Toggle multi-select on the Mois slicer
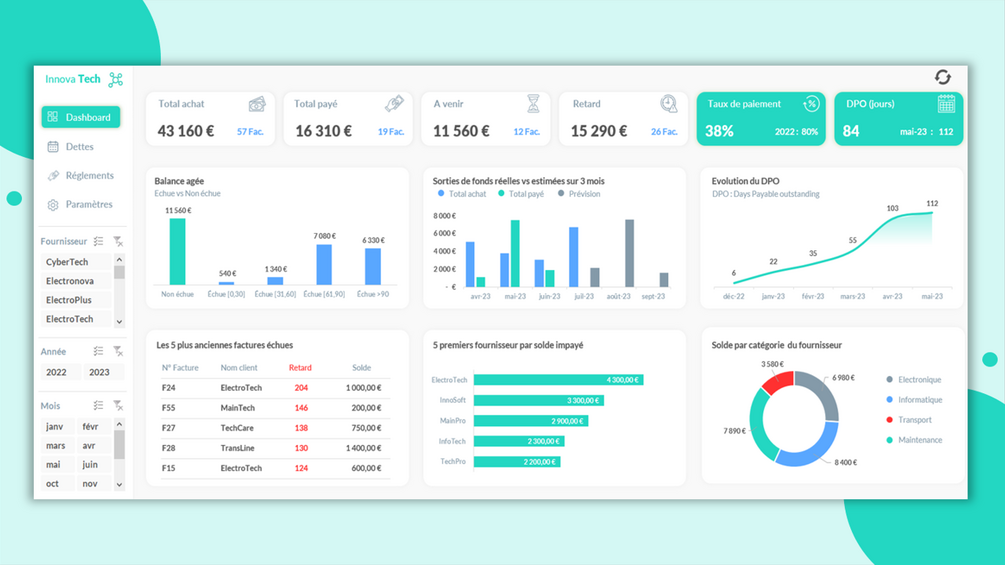This screenshot has width=1005, height=565. click(98, 405)
